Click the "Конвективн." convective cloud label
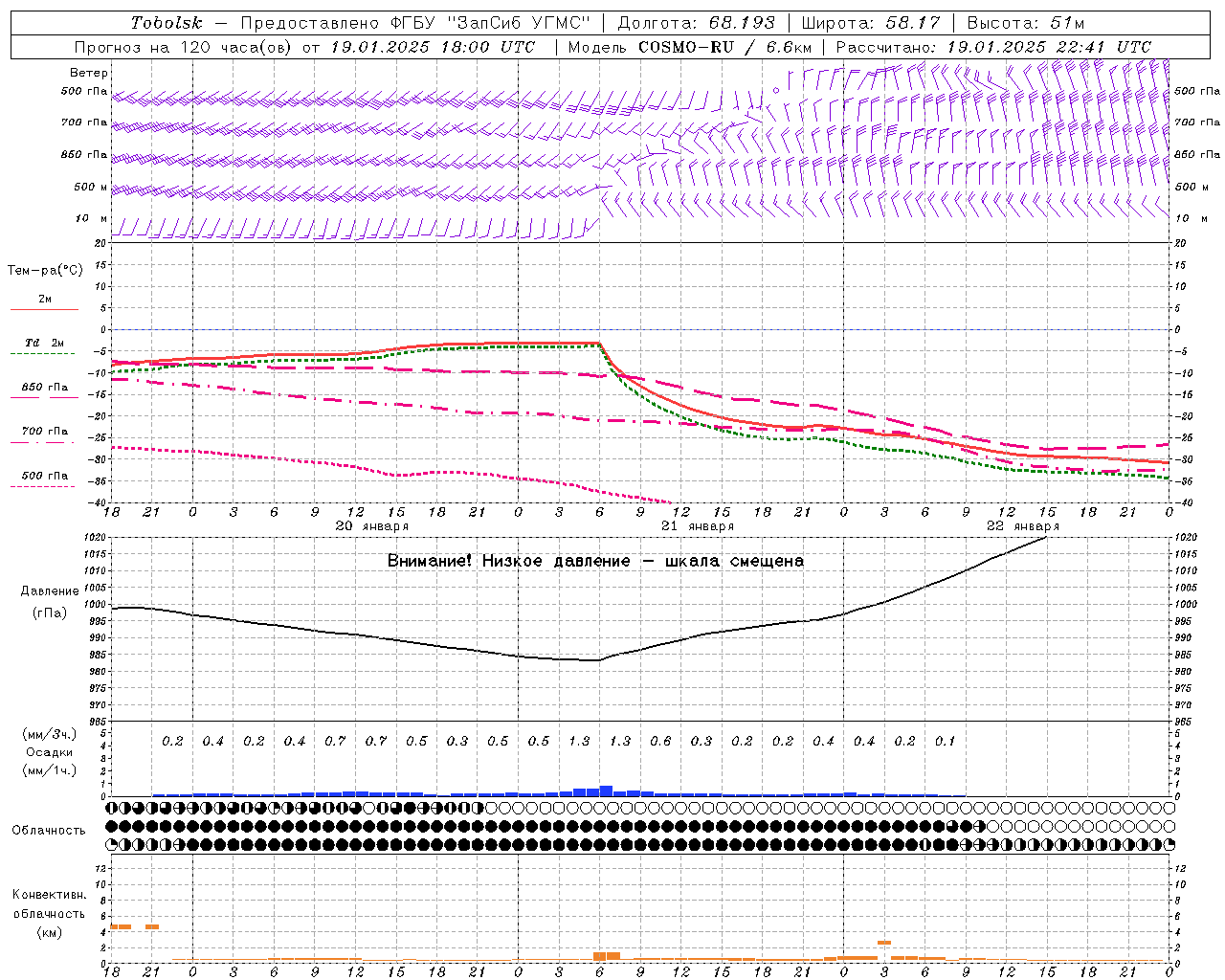This screenshot has height=980, width=1225. (x=49, y=895)
